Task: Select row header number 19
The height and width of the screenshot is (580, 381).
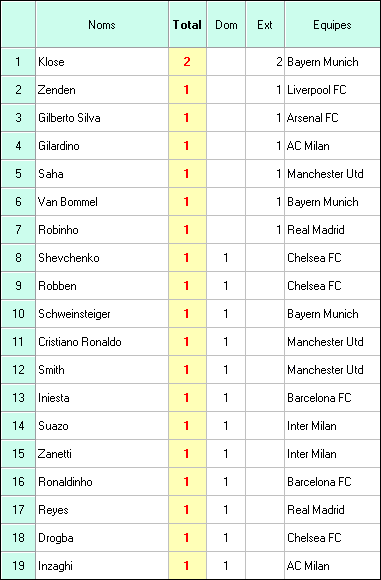Action: coord(18,566)
